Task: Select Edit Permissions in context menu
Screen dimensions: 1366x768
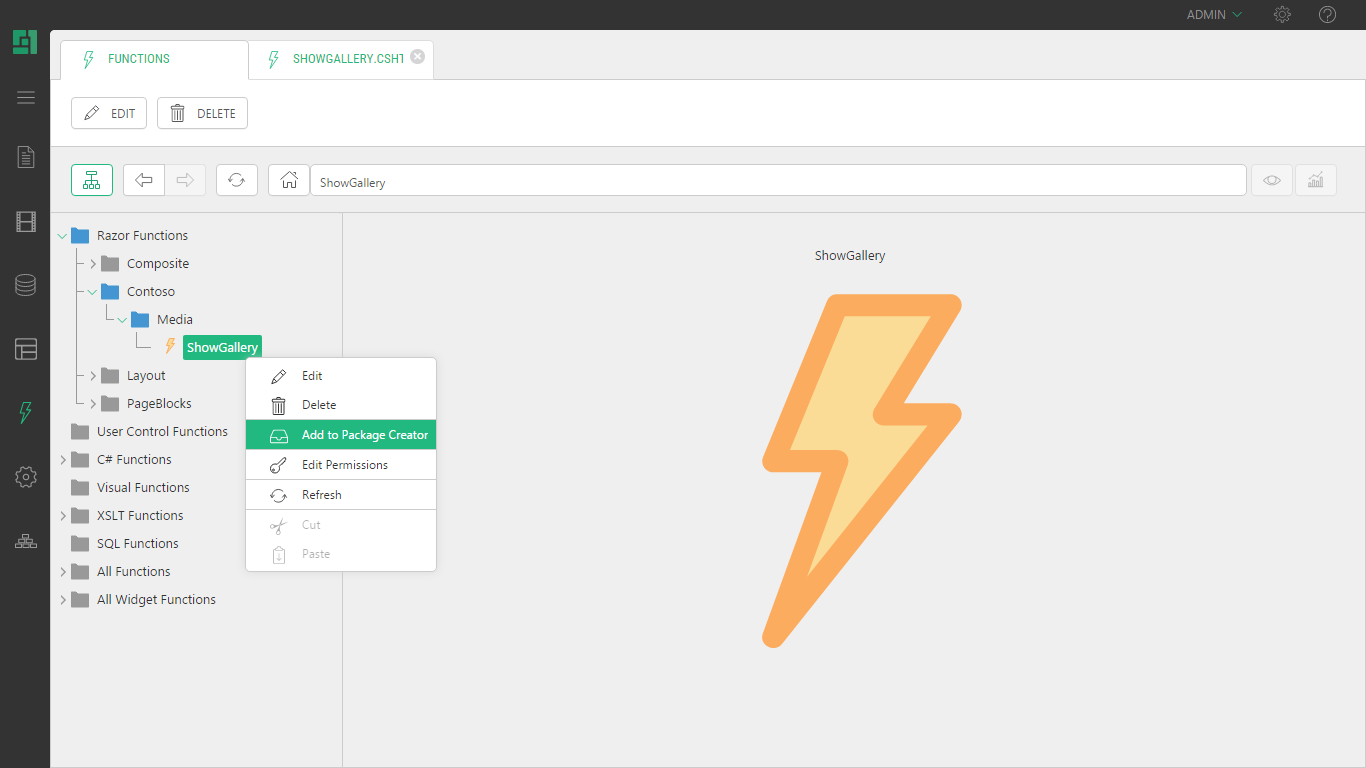Action: tap(341, 465)
